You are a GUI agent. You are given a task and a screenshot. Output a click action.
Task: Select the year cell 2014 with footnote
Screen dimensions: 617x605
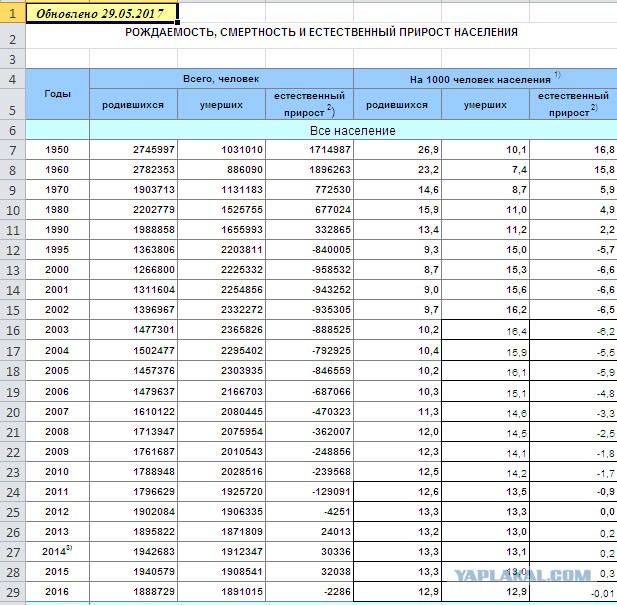(x=57, y=552)
